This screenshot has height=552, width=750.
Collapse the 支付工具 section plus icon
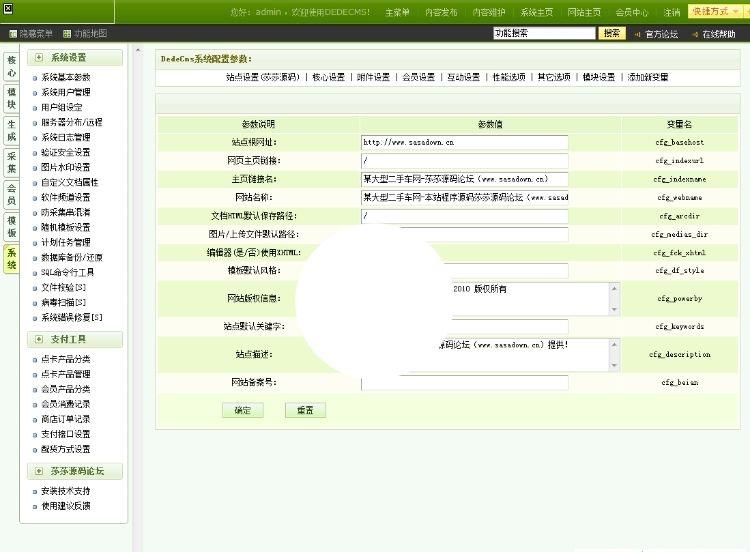coord(39,339)
